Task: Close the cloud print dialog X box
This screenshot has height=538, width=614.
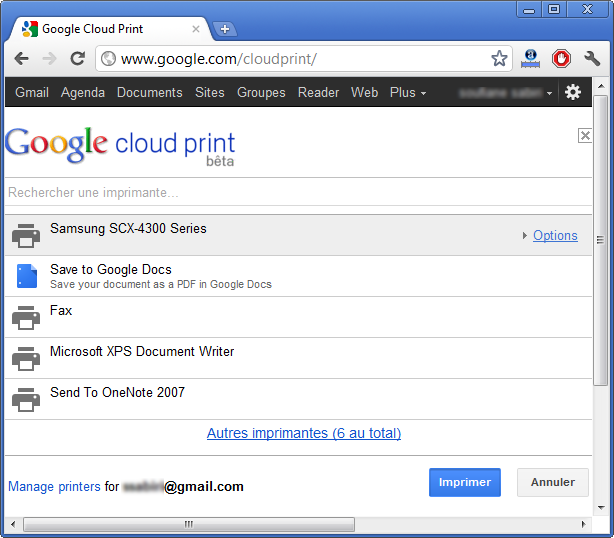Action: click(585, 135)
